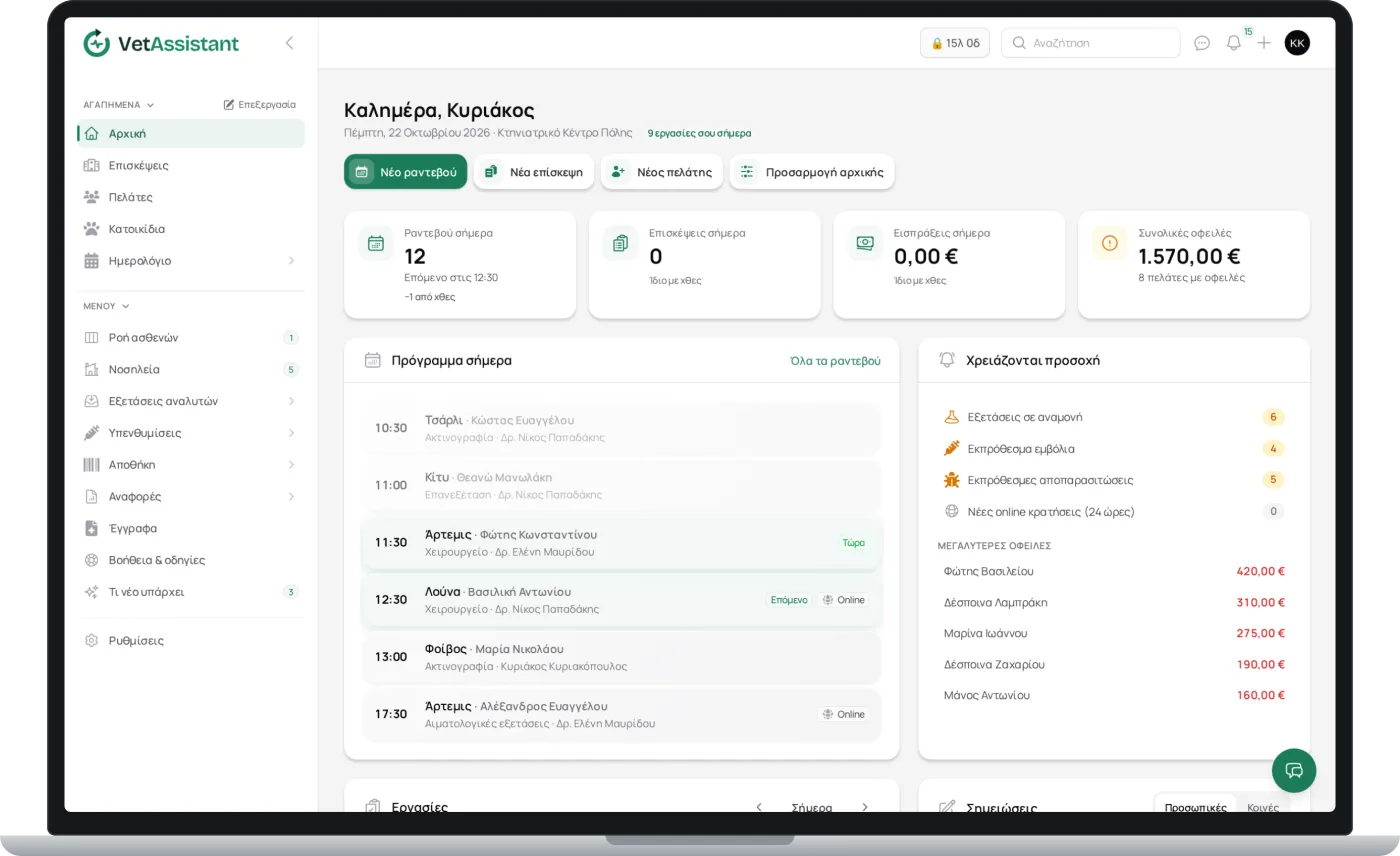Collapse the ΑΓΑΠΗΜΕΝΑ section
The height and width of the screenshot is (856, 1400).
119,104
